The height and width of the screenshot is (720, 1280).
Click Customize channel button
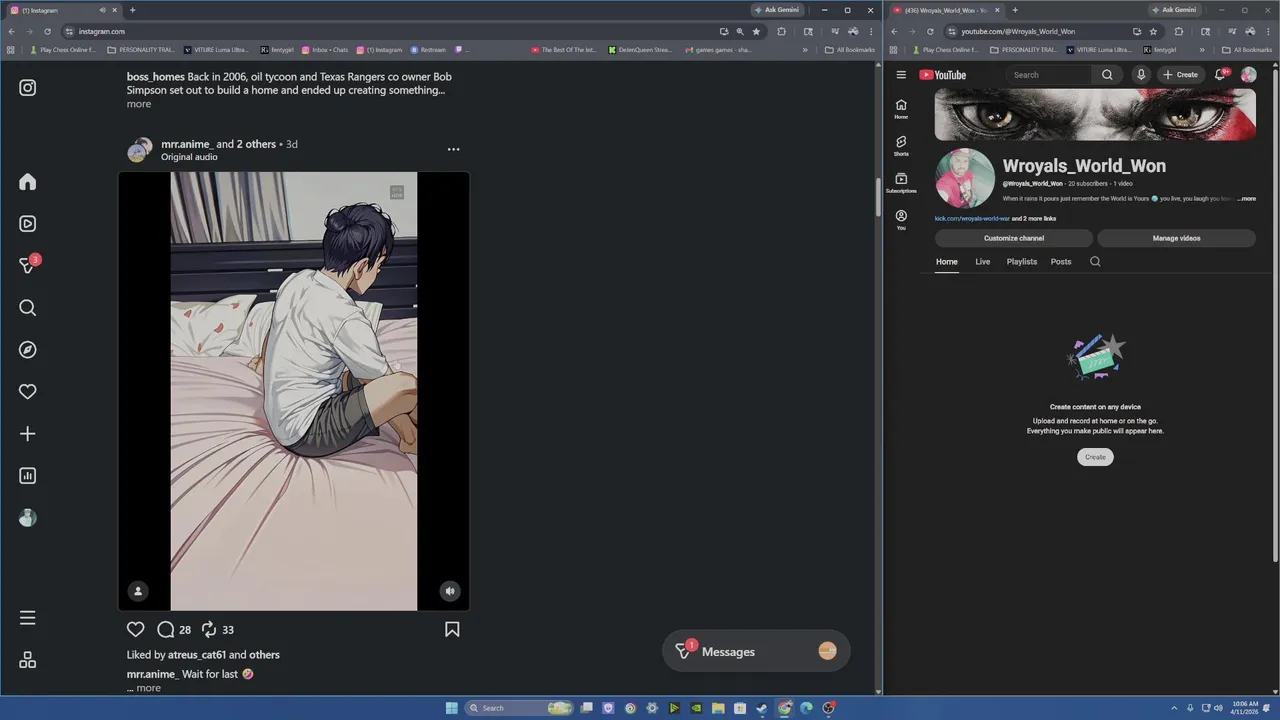[x=1014, y=238]
